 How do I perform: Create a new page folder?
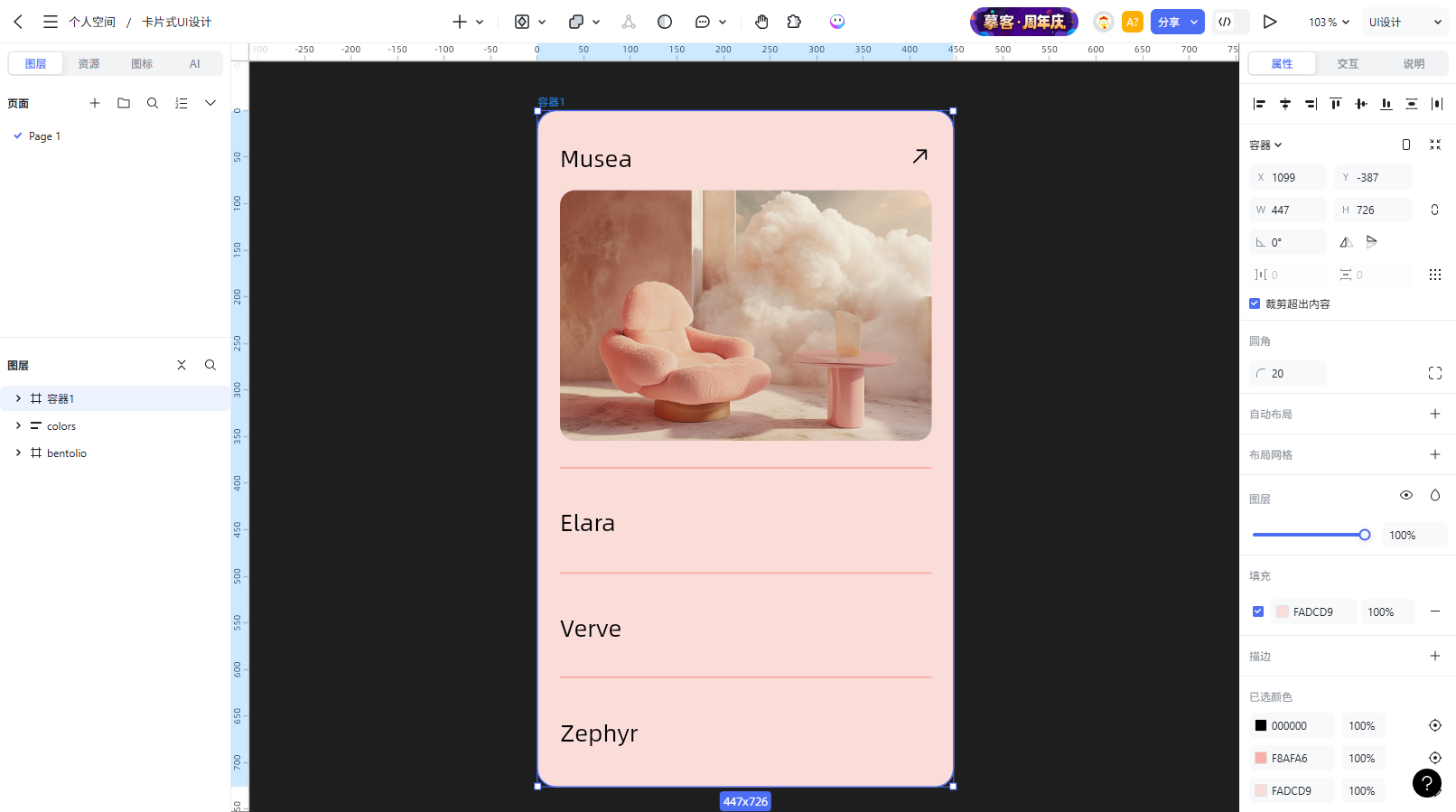point(124,103)
